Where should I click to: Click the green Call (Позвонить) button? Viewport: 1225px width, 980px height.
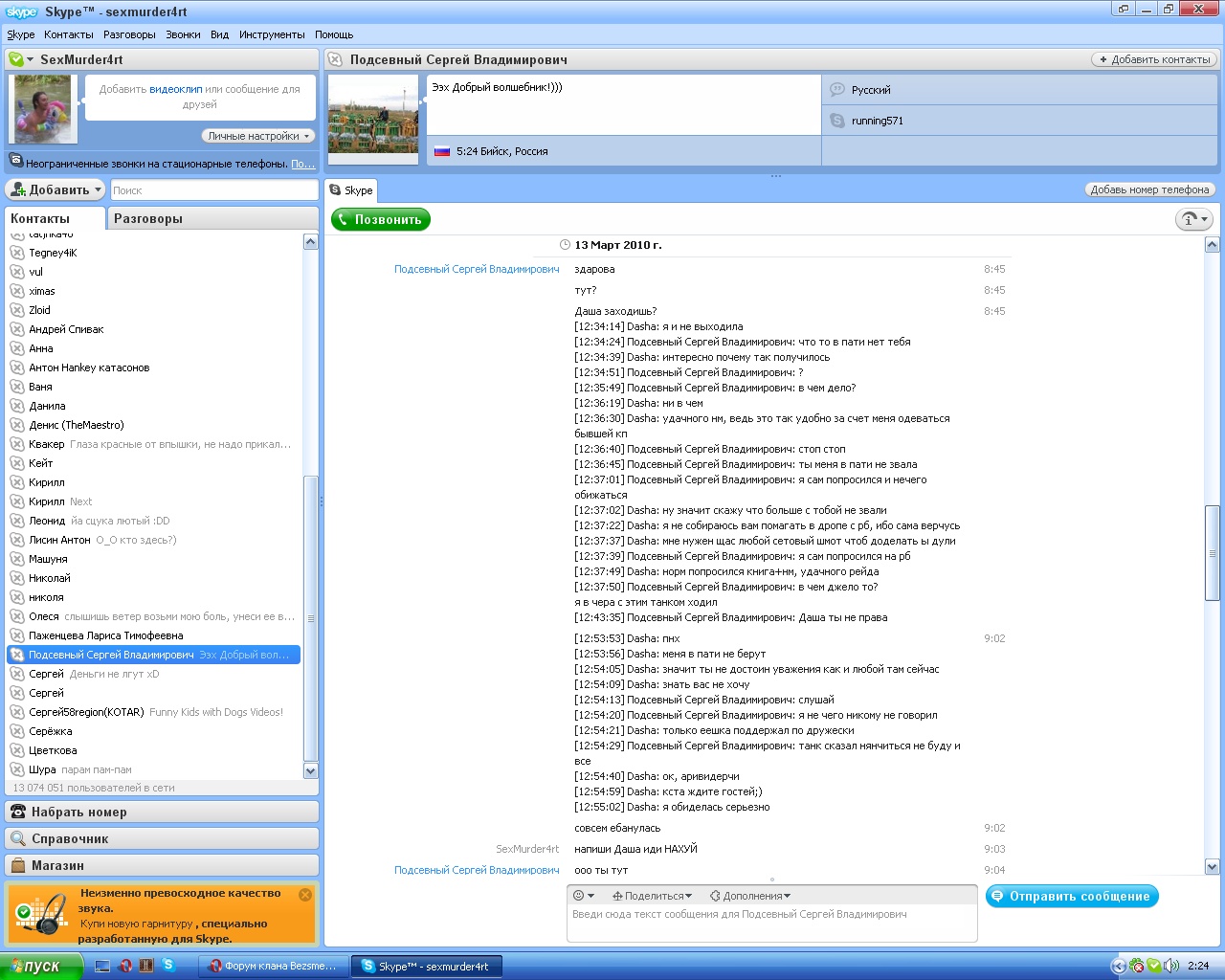tap(381, 219)
